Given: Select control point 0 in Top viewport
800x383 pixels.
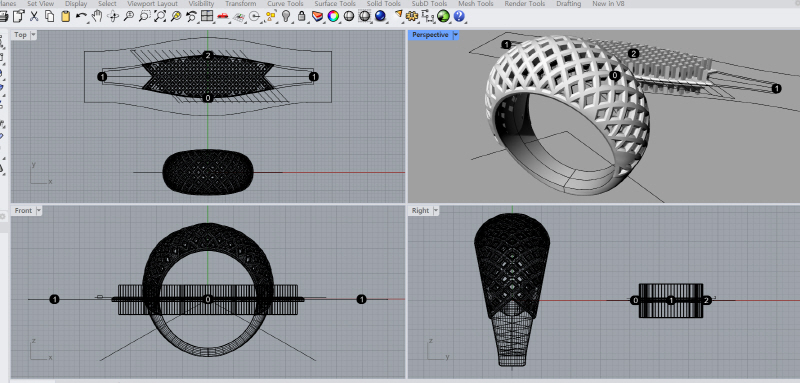Looking at the screenshot, I should (x=207, y=97).
